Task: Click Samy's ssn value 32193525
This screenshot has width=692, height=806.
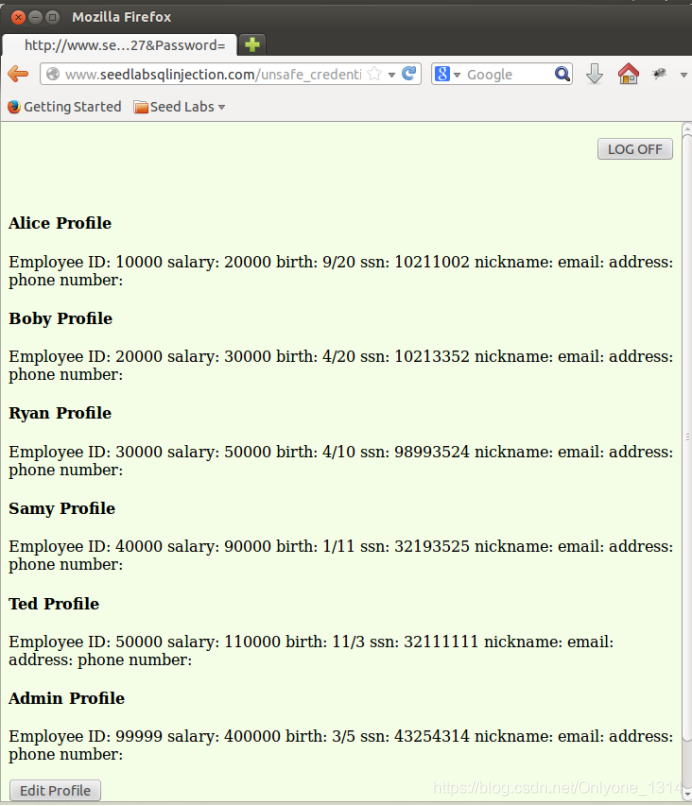Action: pos(432,546)
